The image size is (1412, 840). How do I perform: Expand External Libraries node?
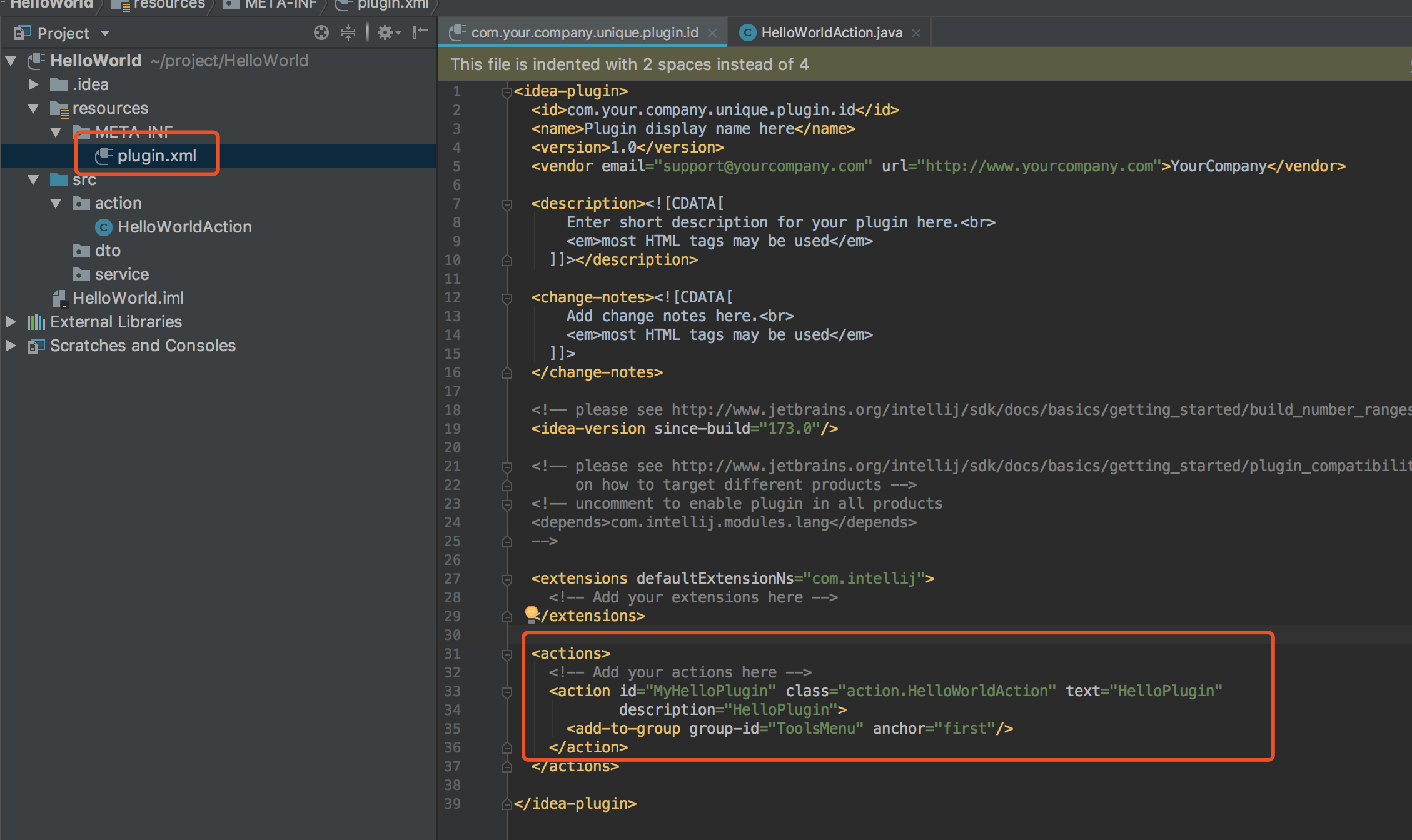coord(11,322)
